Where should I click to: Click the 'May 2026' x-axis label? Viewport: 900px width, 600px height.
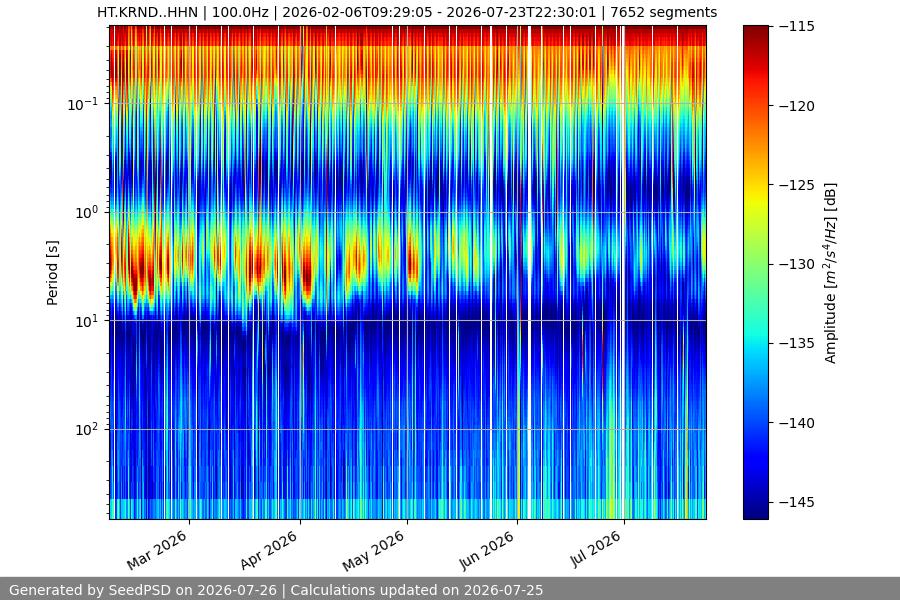pyautogui.click(x=374, y=550)
